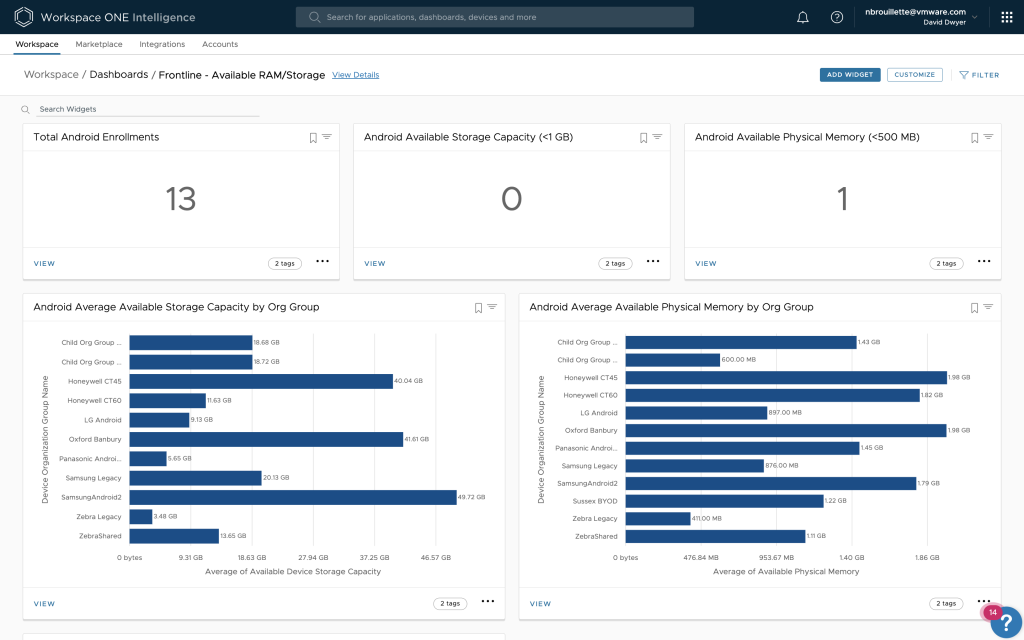This screenshot has height=640, width=1024.
Task: Open the floating help bubble with 14 badge
Action: [1006, 622]
